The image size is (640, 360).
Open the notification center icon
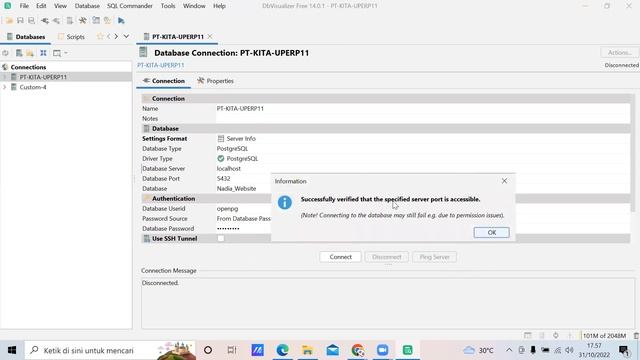(624, 350)
